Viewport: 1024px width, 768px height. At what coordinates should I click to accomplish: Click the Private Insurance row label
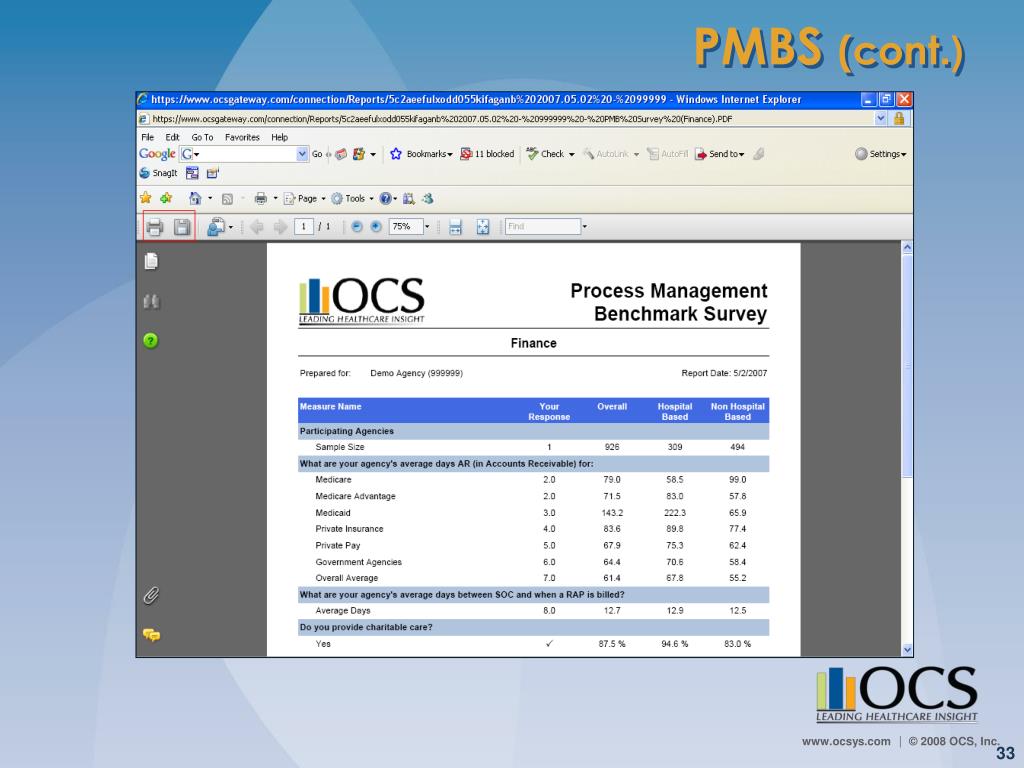[349, 529]
